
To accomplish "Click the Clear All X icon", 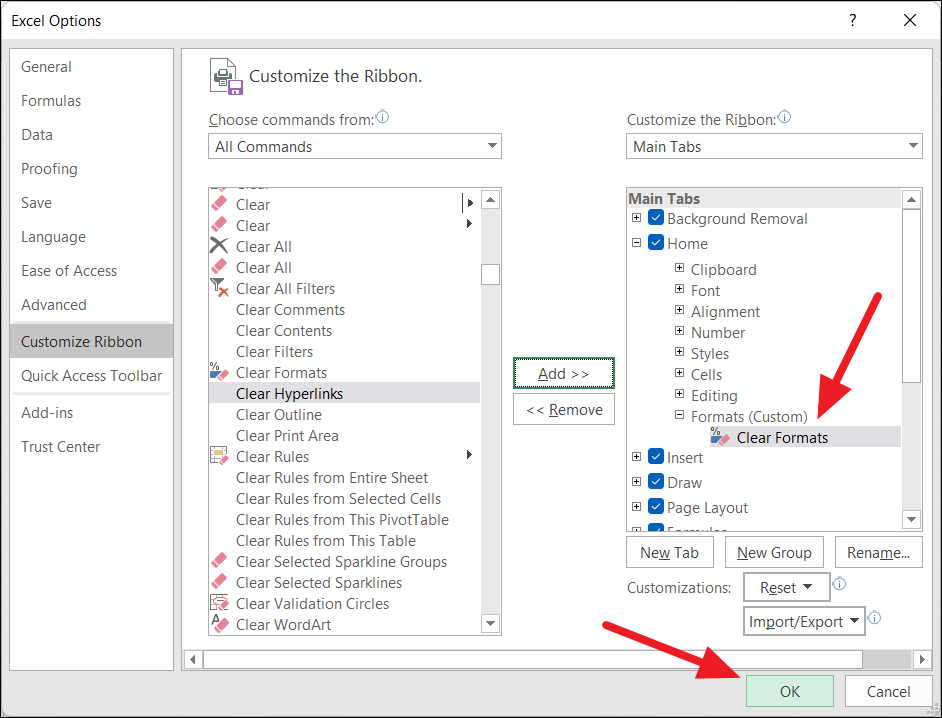I will pyautogui.click(x=219, y=246).
